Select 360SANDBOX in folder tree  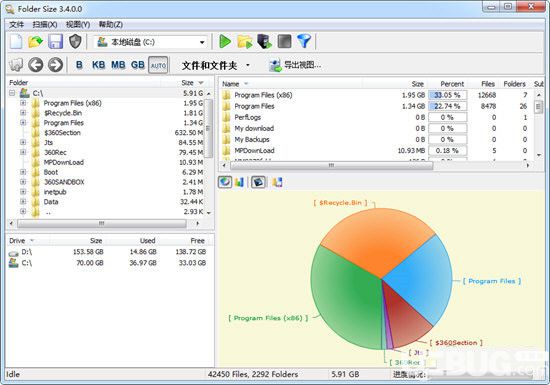[x=64, y=182]
